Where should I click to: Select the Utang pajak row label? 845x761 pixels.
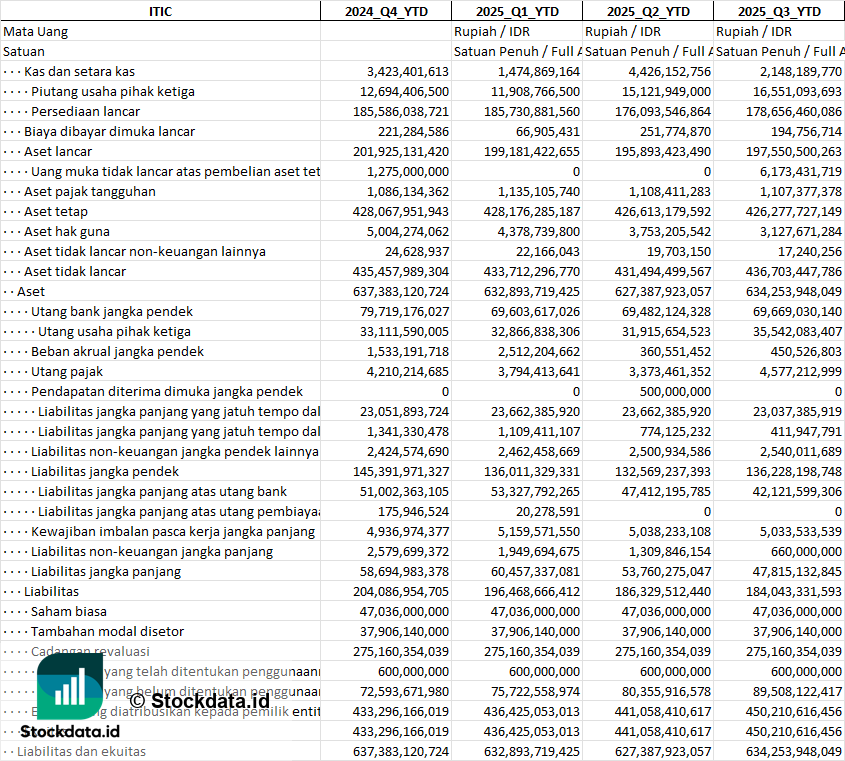click(x=66, y=370)
